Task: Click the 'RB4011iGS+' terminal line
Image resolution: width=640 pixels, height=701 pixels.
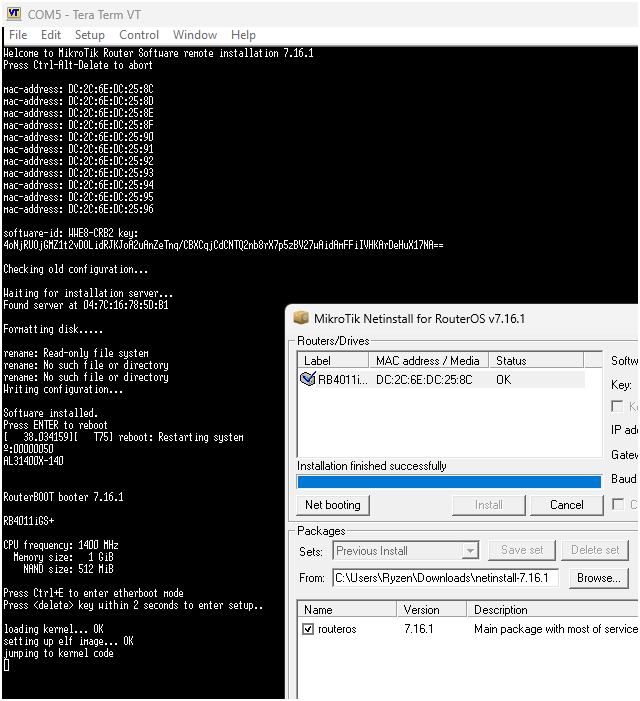Action: [29, 521]
